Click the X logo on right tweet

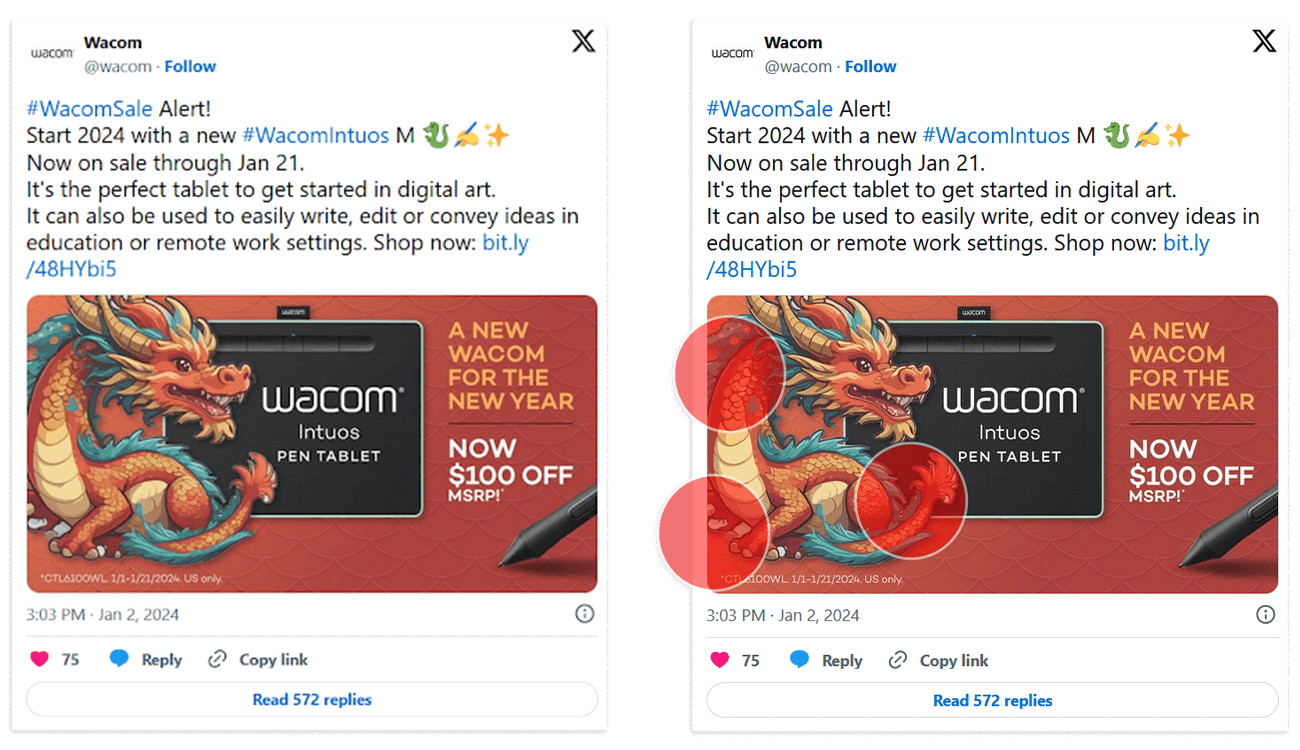click(1264, 41)
